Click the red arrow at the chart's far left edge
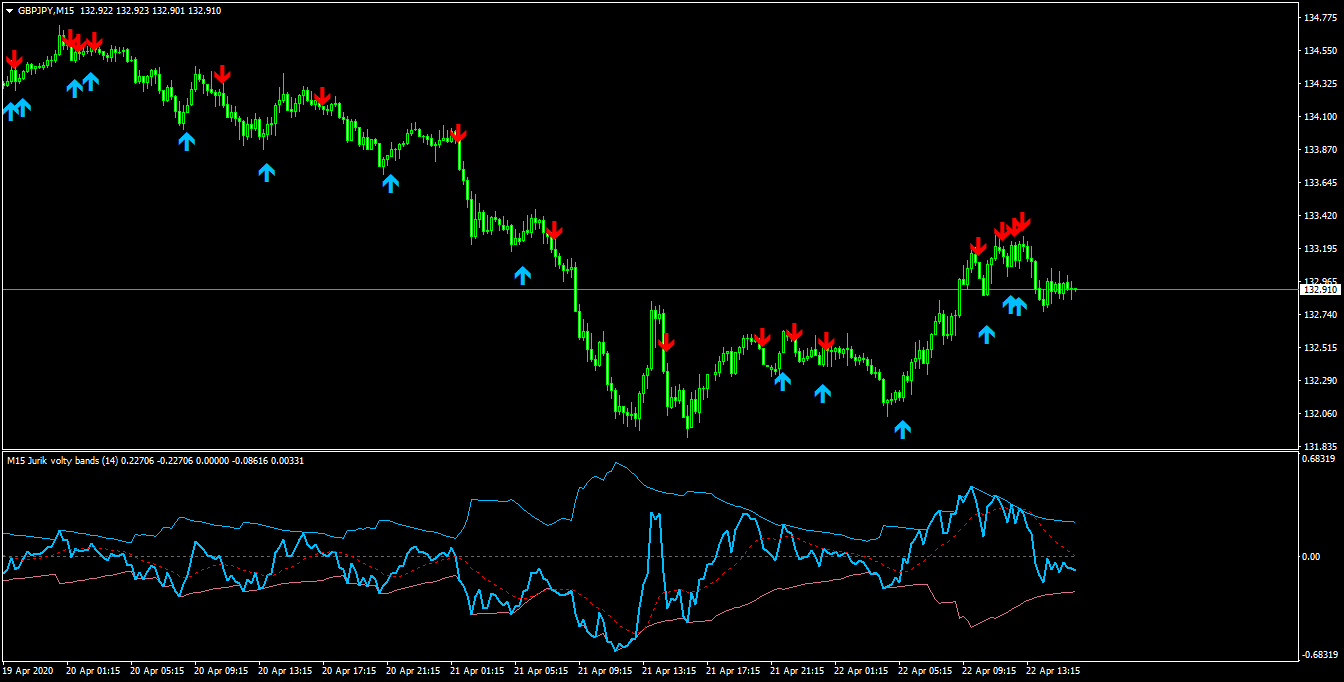The image size is (1344, 682). pos(14,59)
